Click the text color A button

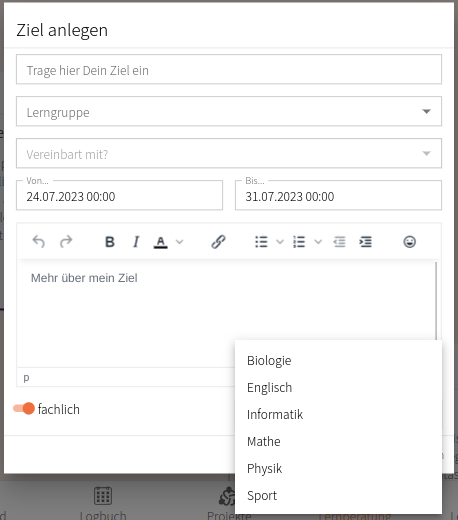[x=160, y=242]
